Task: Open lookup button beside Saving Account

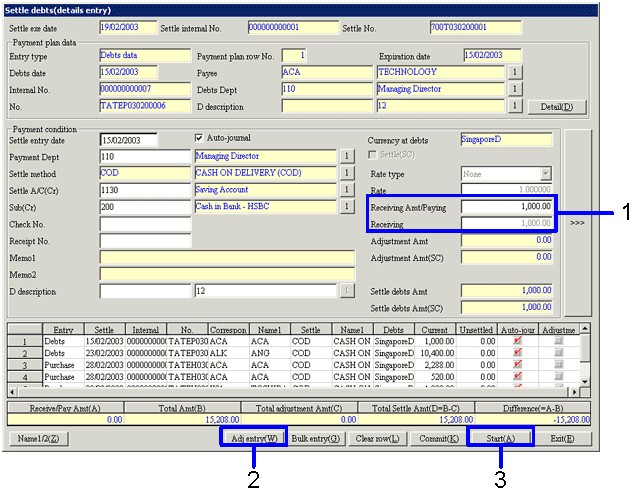Action: coord(347,190)
